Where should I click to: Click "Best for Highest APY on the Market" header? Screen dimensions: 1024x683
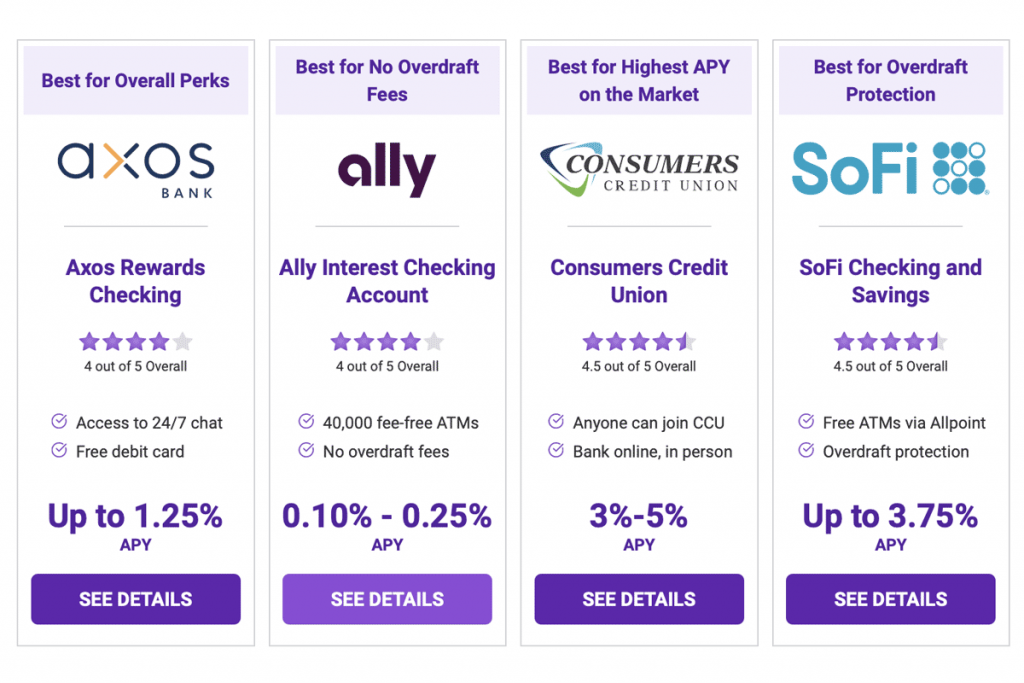pyautogui.click(x=639, y=80)
